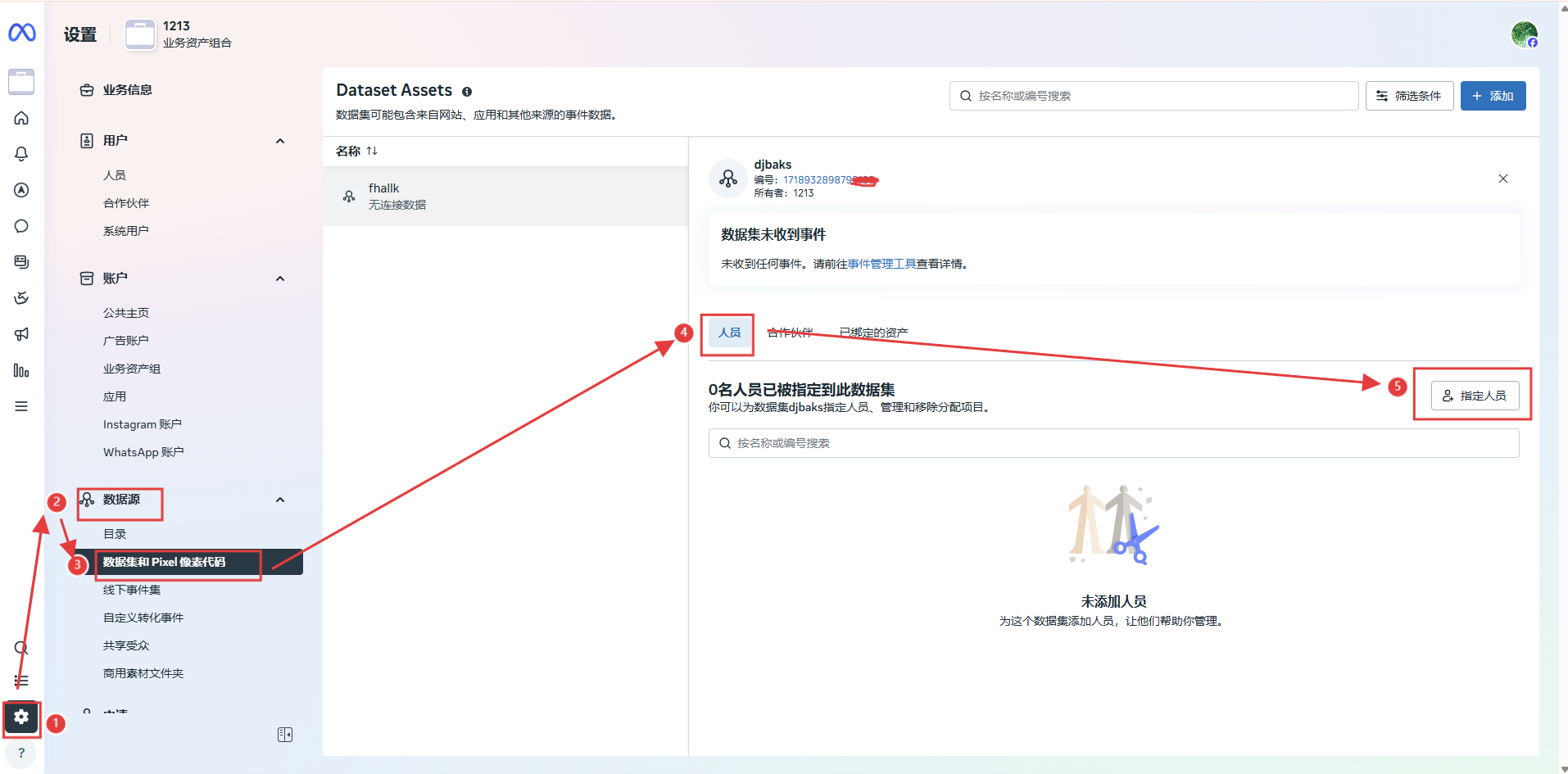Click the 用户 section header
Viewport: 1568px width, 774px height.
(x=116, y=141)
